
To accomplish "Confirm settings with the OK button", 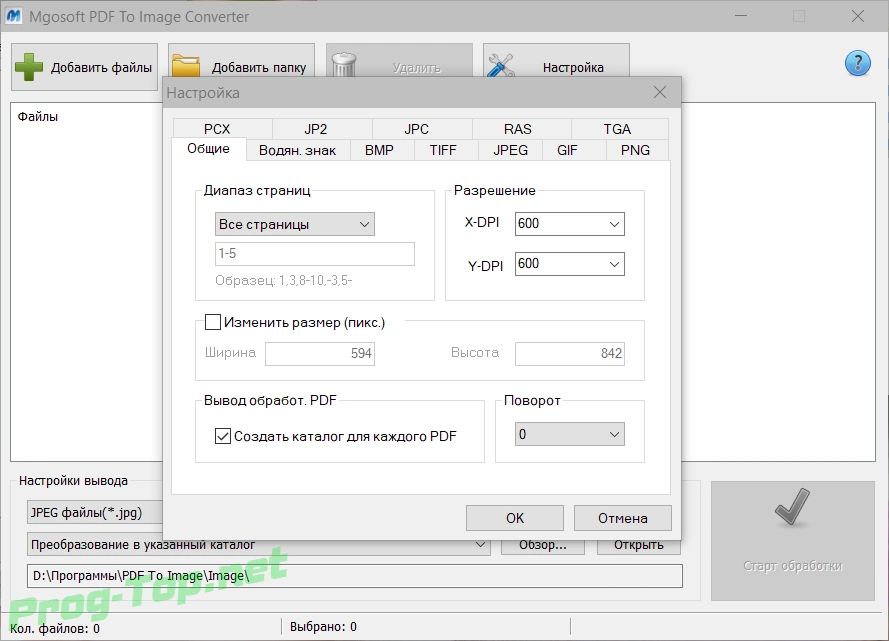I will click(x=515, y=518).
